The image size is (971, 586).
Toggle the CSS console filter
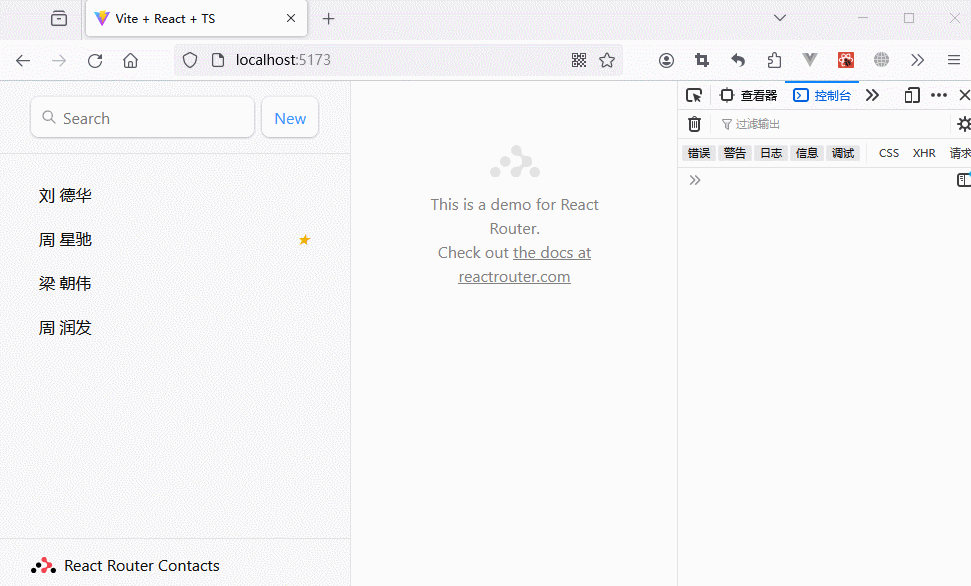point(888,153)
